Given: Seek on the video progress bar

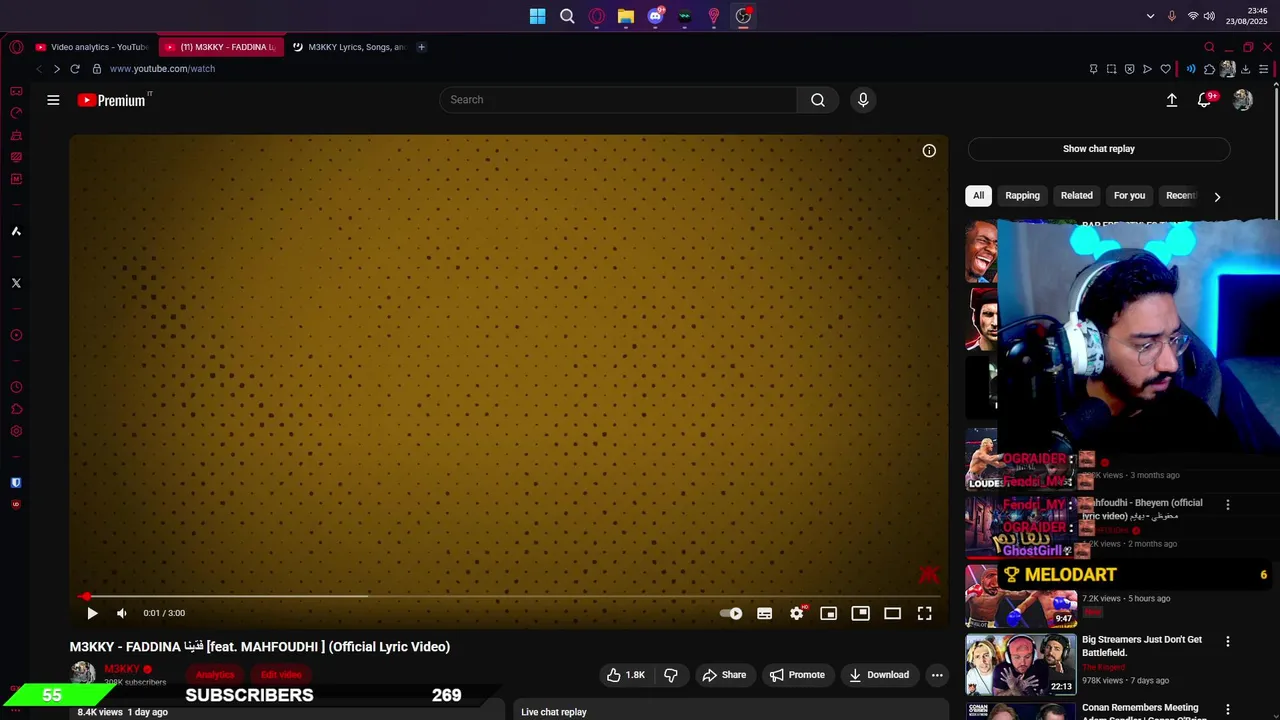Looking at the screenshot, I should (x=508, y=596).
